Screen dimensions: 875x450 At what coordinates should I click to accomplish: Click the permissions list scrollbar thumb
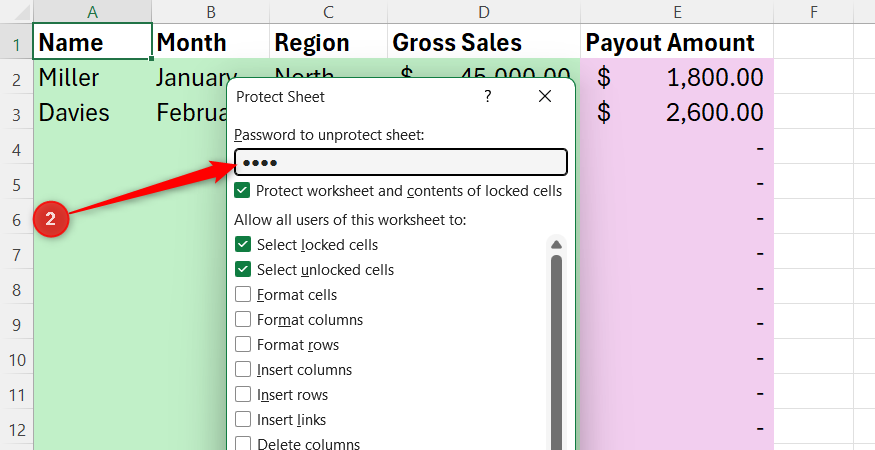[x=556, y=352]
